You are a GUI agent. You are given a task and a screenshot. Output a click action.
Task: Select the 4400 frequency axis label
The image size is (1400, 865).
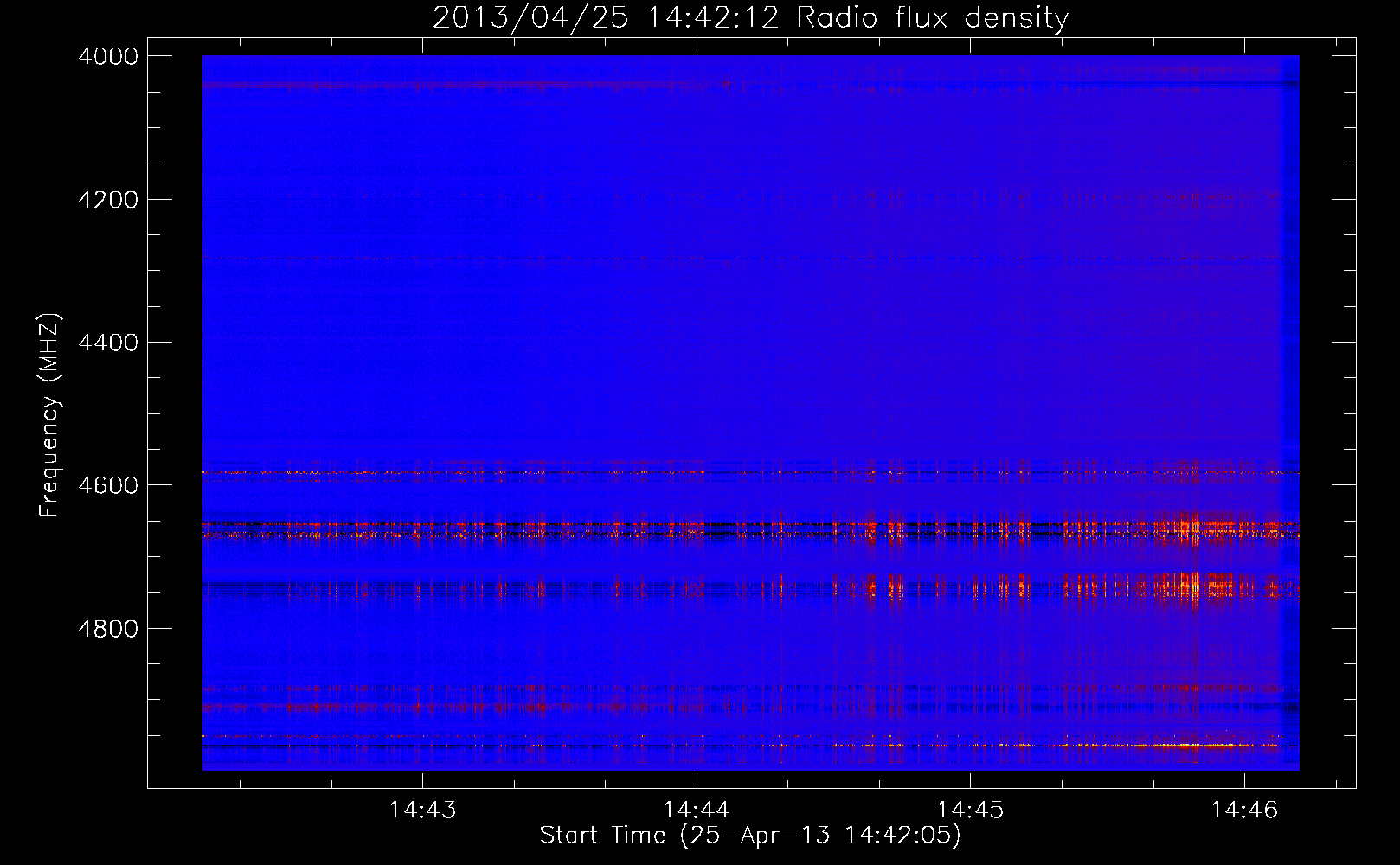pyautogui.click(x=108, y=343)
